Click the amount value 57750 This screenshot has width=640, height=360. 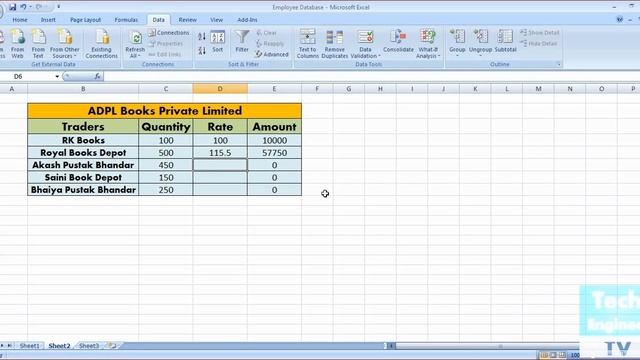point(274,153)
